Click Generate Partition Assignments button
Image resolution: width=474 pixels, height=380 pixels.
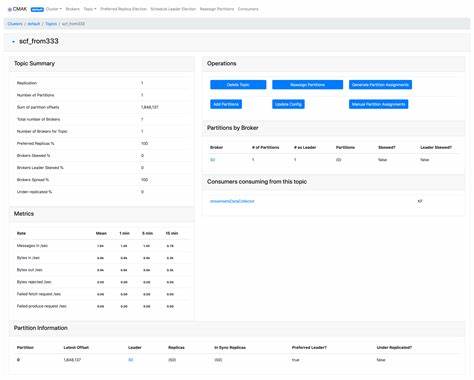tap(380, 85)
